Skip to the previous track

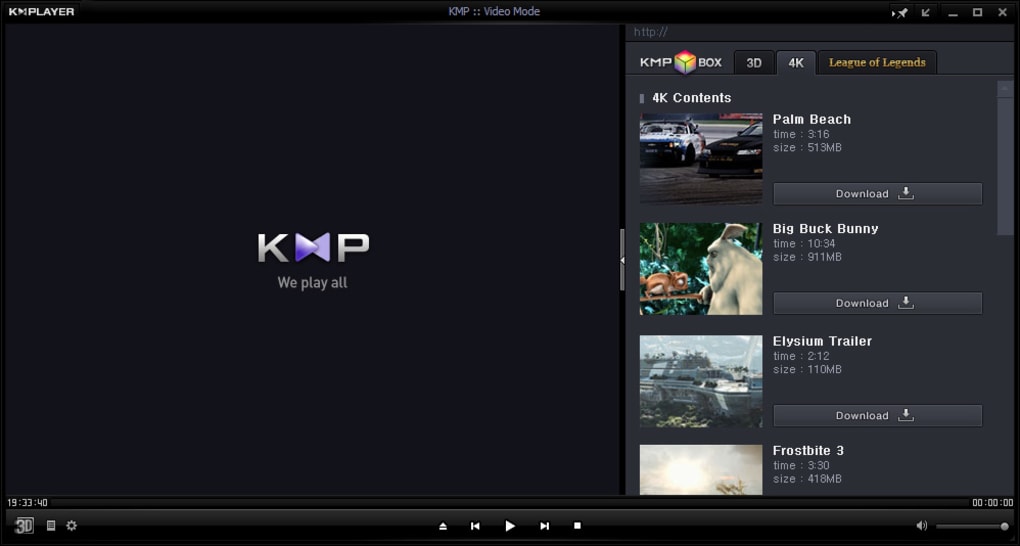[x=475, y=526]
